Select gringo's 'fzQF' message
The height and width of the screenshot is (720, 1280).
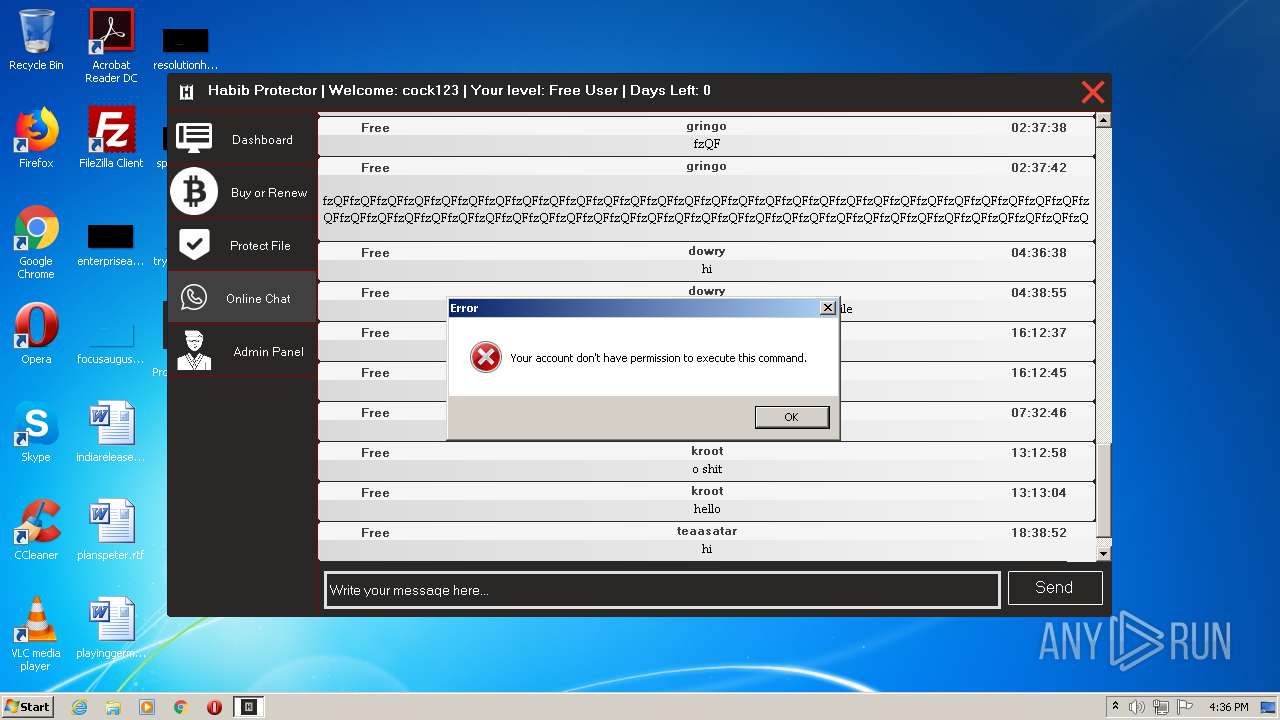tap(707, 144)
